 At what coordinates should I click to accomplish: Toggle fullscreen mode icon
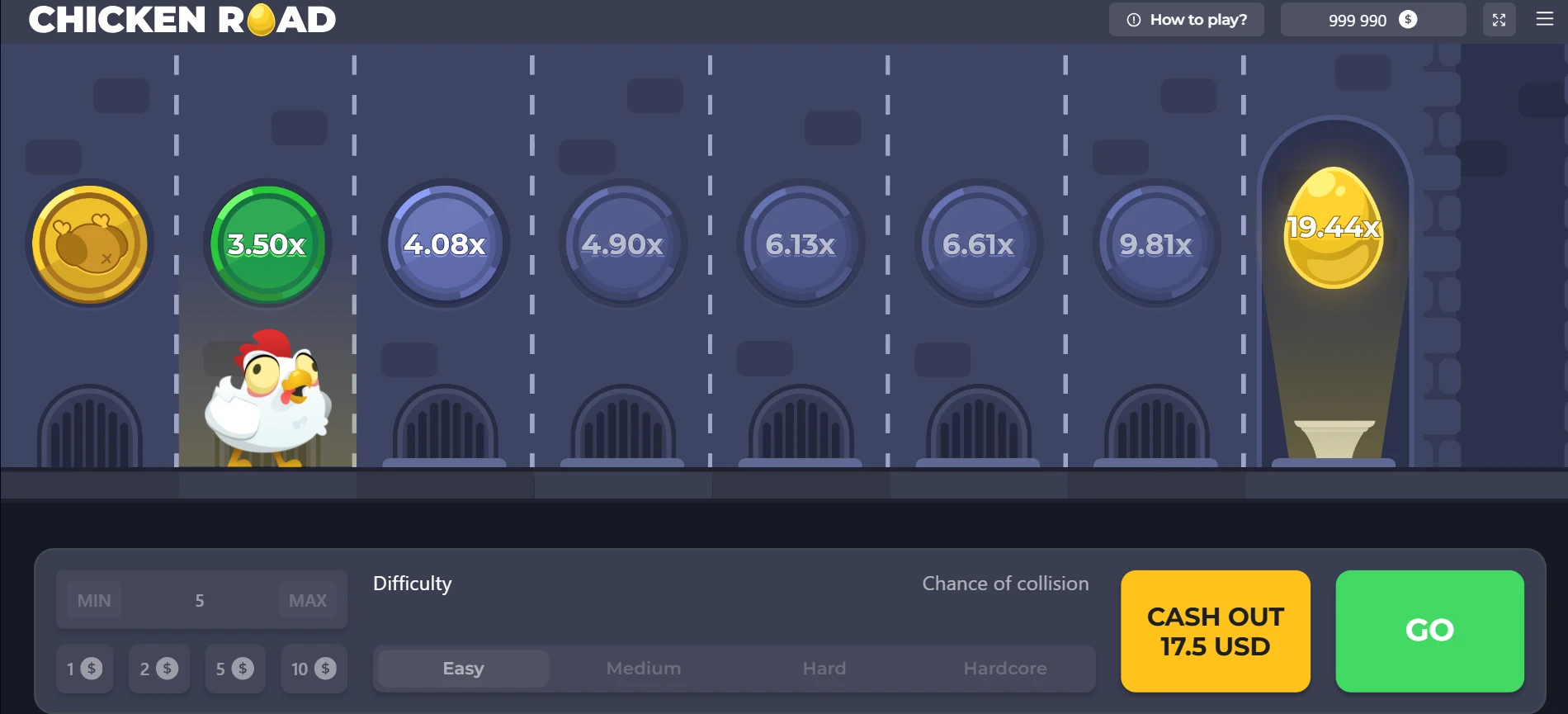1499,20
